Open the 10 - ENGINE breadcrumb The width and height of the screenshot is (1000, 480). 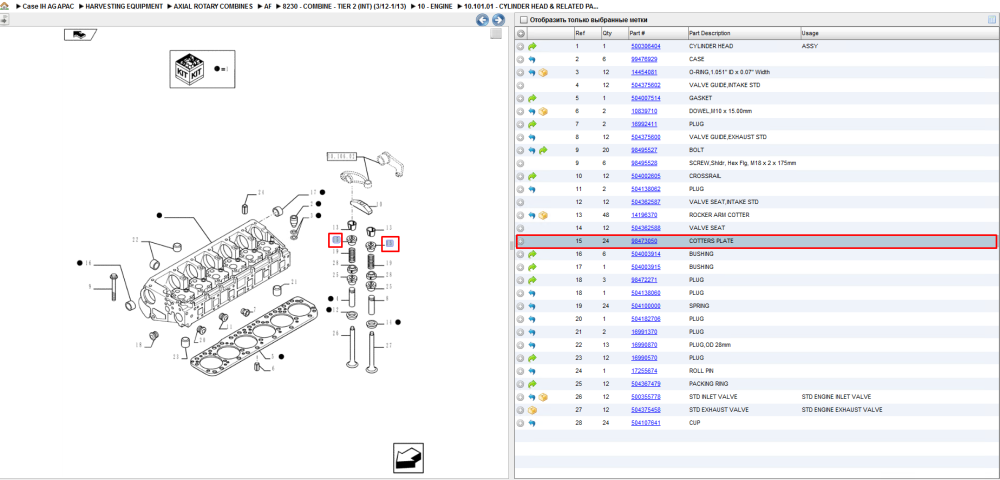click(434, 6)
